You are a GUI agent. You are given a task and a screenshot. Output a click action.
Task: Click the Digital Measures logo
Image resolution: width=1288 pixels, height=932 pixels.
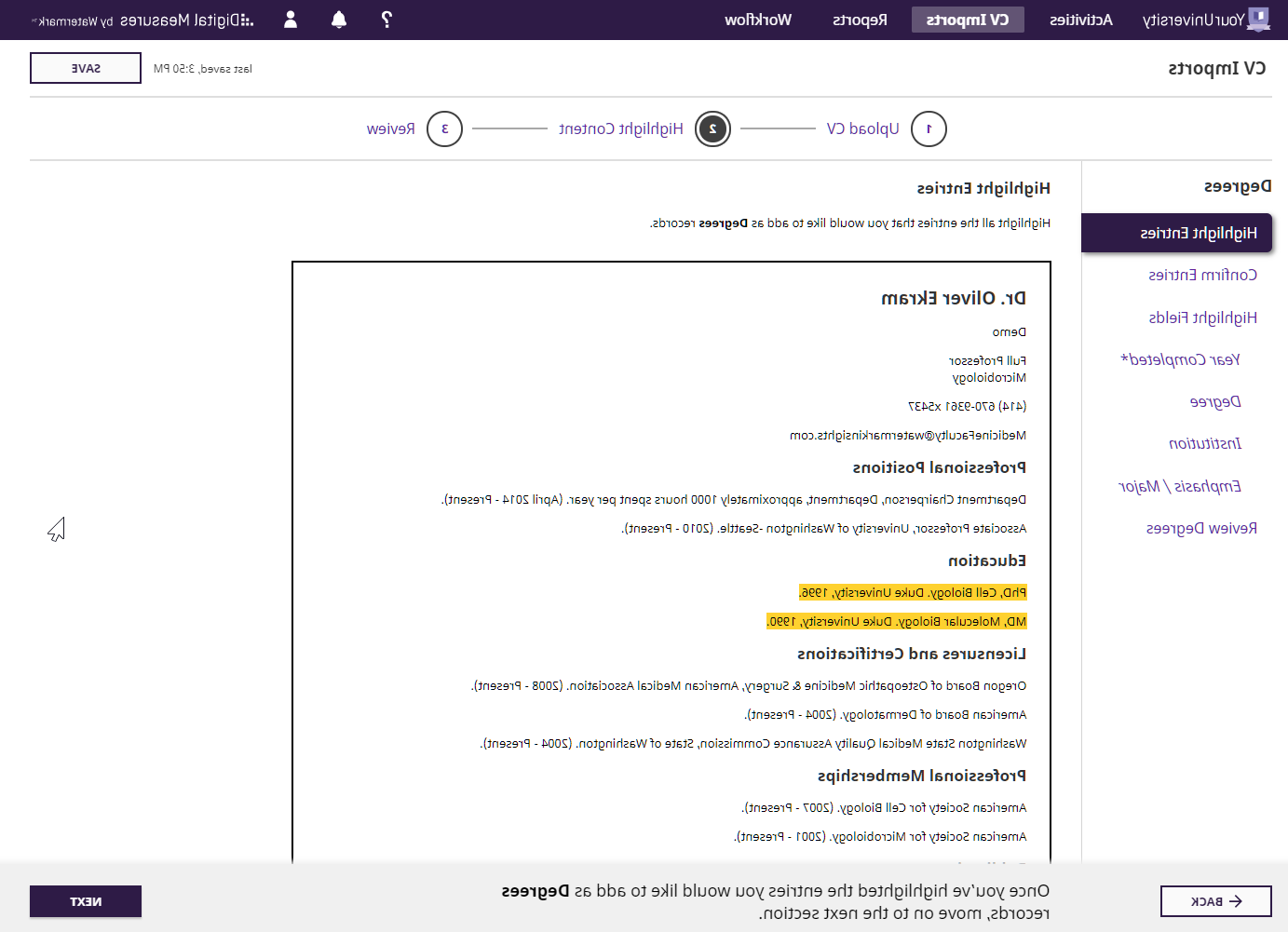(x=143, y=20)
